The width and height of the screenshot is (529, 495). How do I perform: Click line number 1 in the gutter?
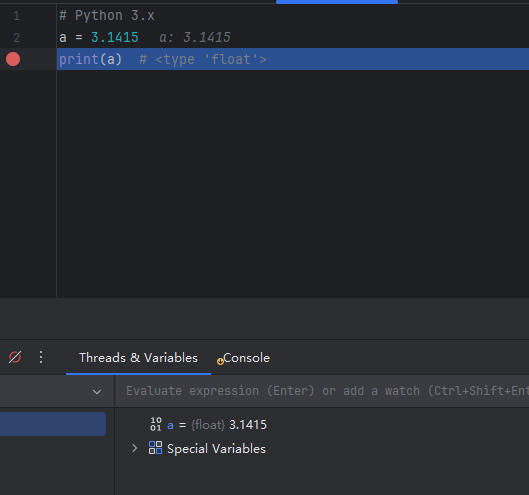pyautogui.click(x=17, y=16)
